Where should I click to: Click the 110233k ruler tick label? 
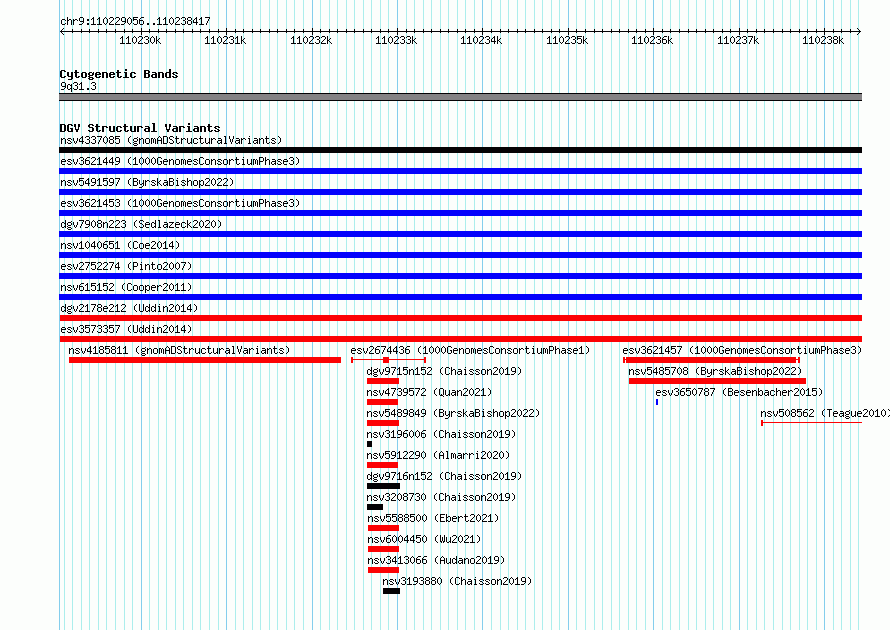pyautogui.click(x=396, y=40)
